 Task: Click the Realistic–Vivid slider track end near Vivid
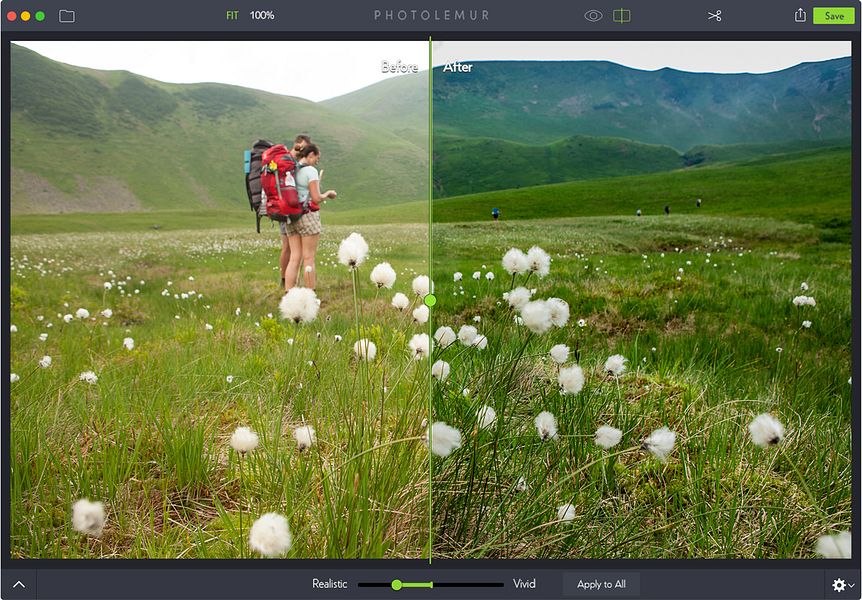(500, 585)
